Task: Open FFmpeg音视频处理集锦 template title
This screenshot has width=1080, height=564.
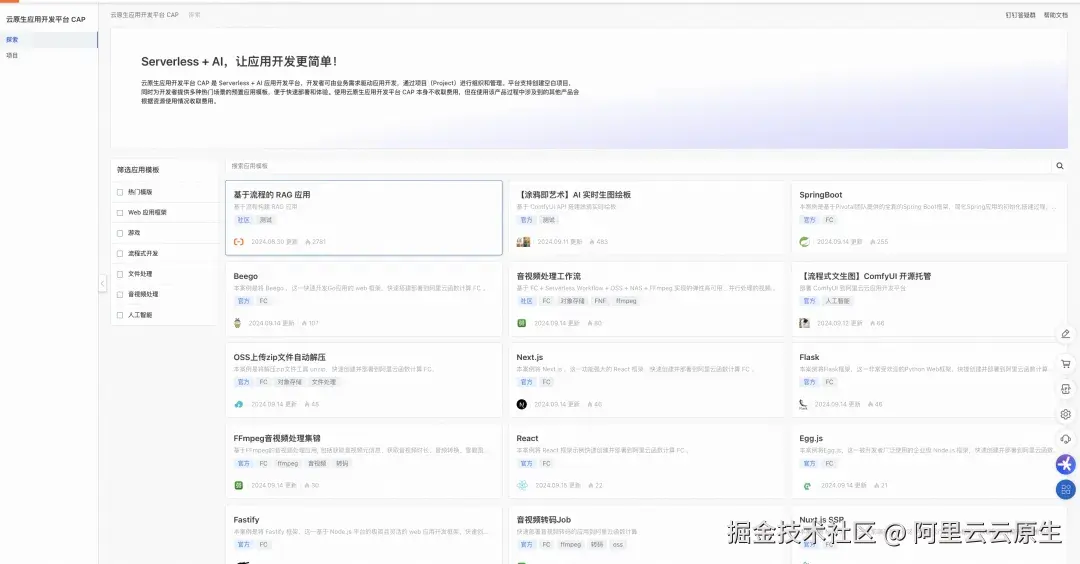Action: pyautogui.click(x=277, y=439)
